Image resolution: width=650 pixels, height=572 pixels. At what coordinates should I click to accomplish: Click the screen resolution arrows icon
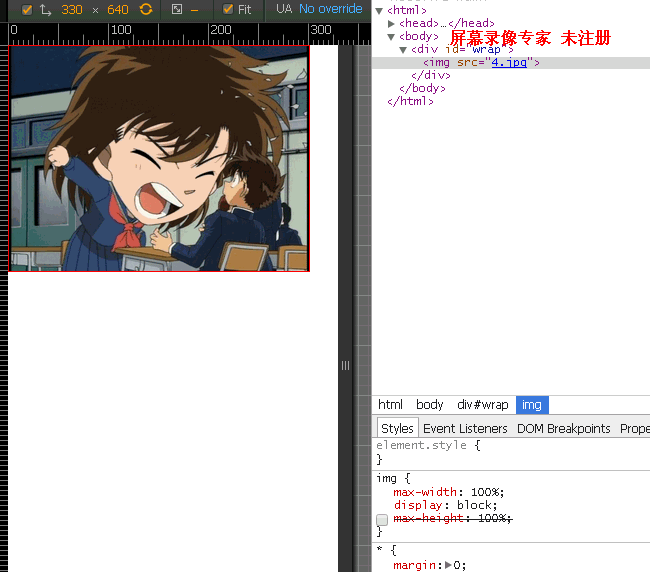pos(45,10)
